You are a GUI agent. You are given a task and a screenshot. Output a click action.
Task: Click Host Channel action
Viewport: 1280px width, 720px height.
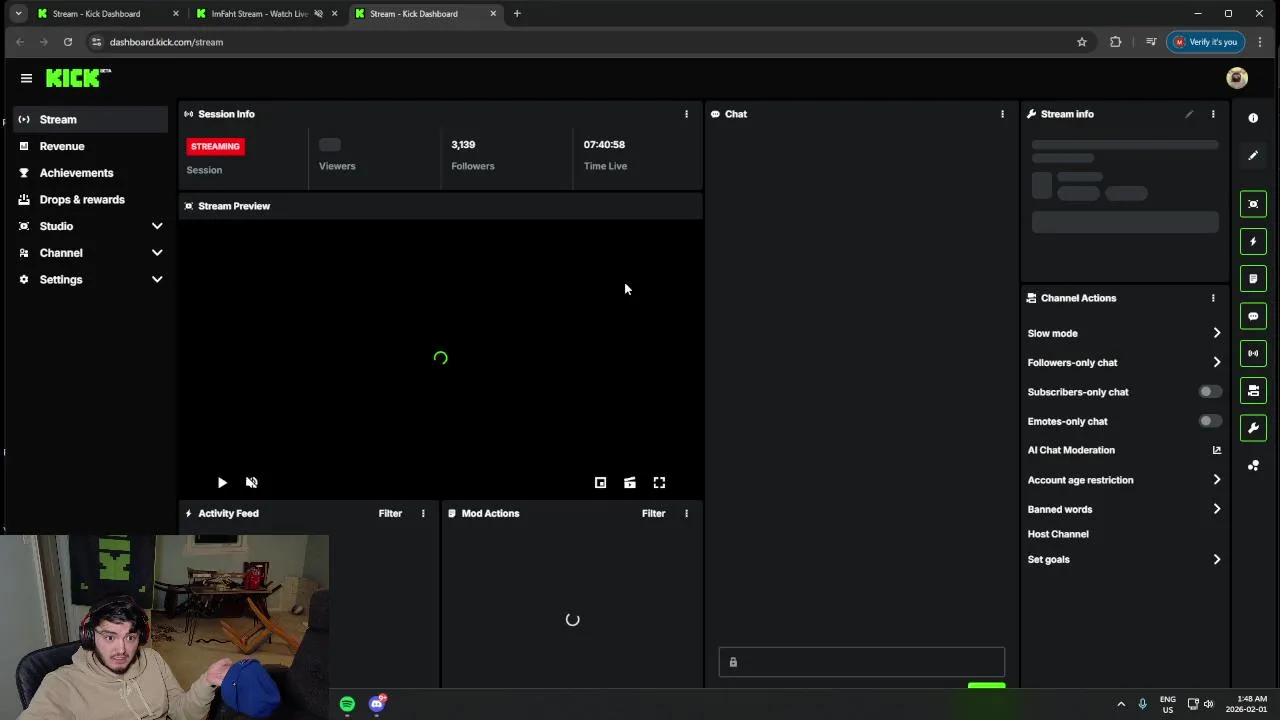point(1058,534)
